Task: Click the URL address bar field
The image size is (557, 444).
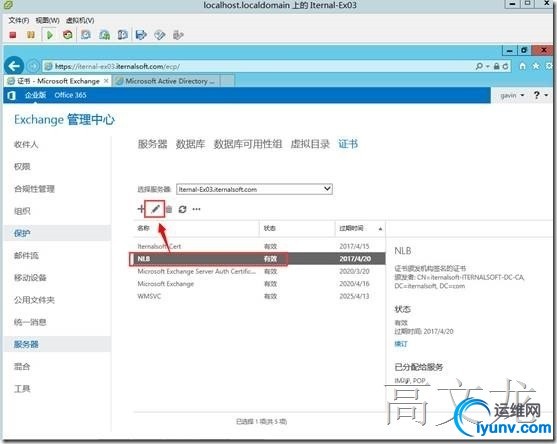Action: (x=259, y=66)
